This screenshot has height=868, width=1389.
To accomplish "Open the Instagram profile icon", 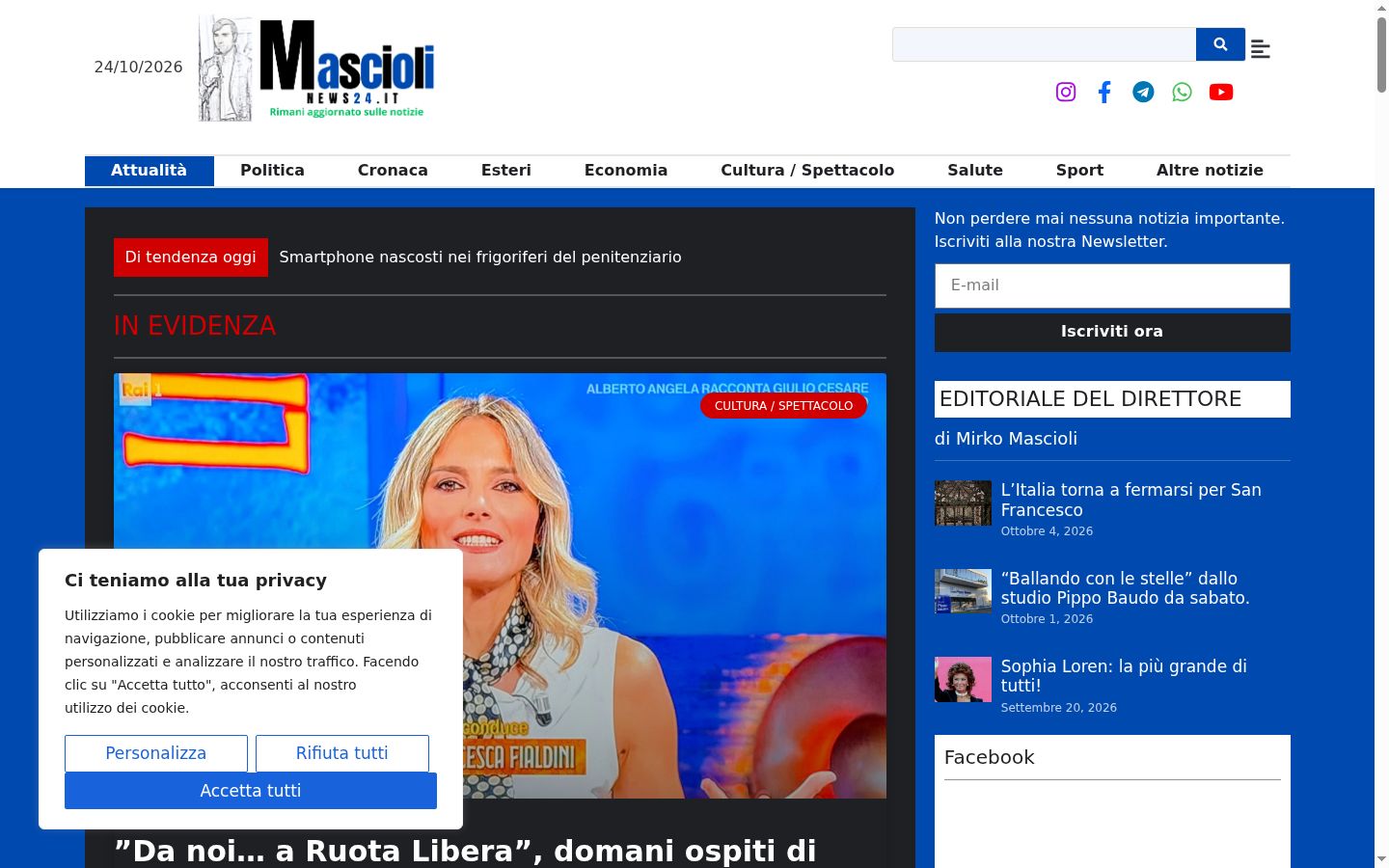I will [x=1066, y=92].
